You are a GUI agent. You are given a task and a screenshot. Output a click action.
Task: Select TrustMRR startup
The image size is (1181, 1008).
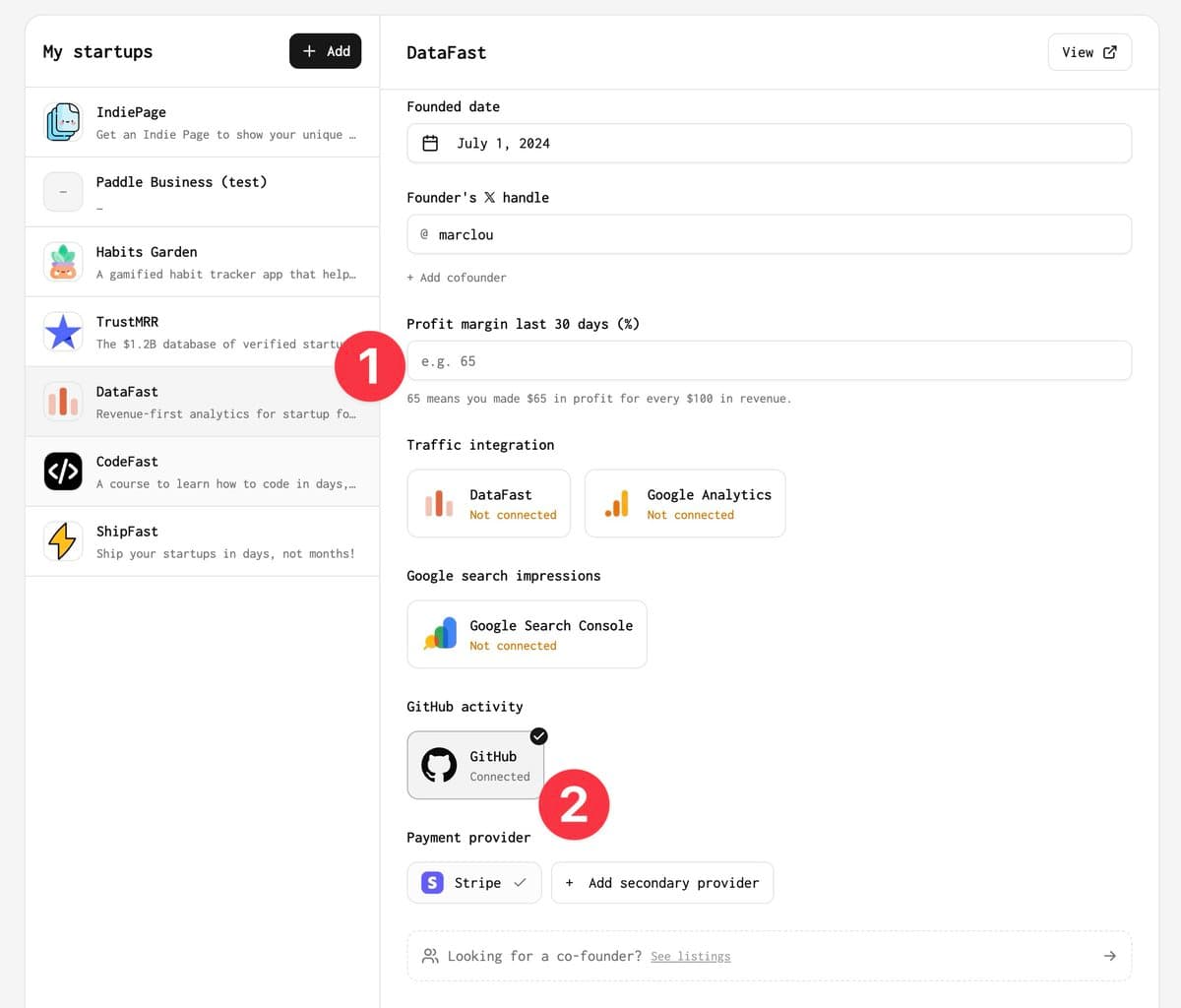[202, 332]
